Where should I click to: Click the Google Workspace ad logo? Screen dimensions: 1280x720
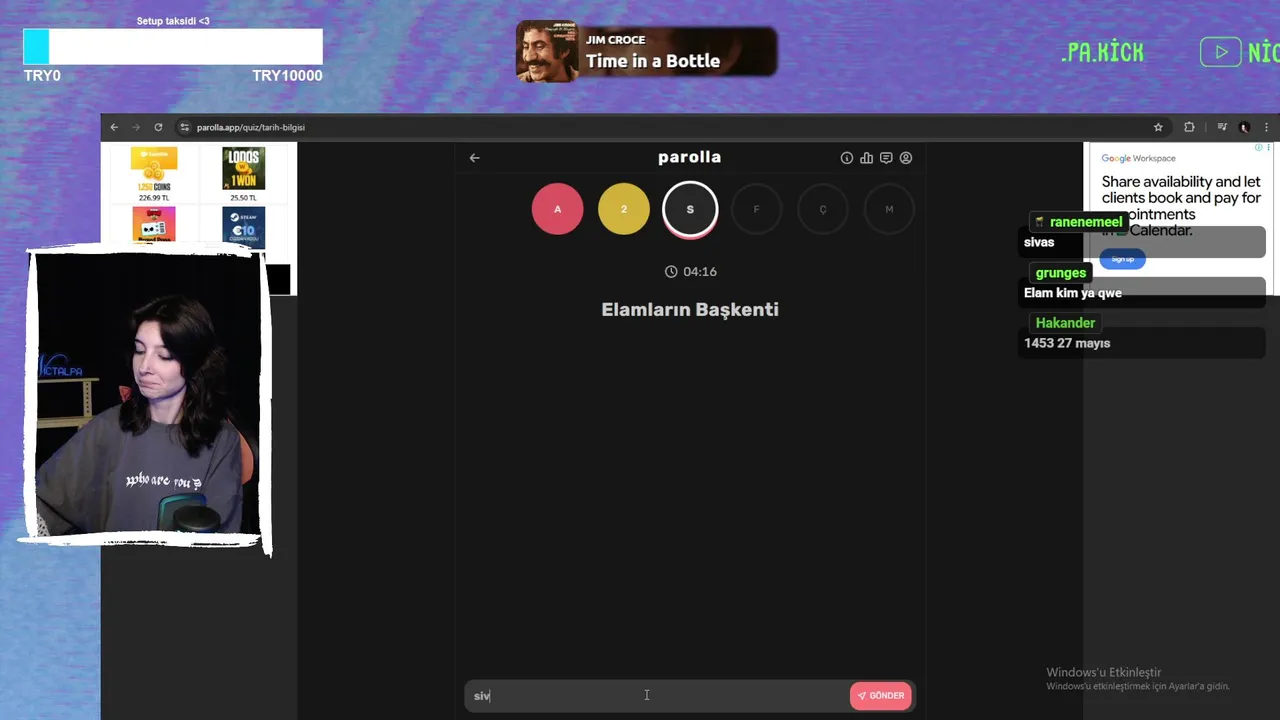pyautogui.click(x=1138, y=158)
